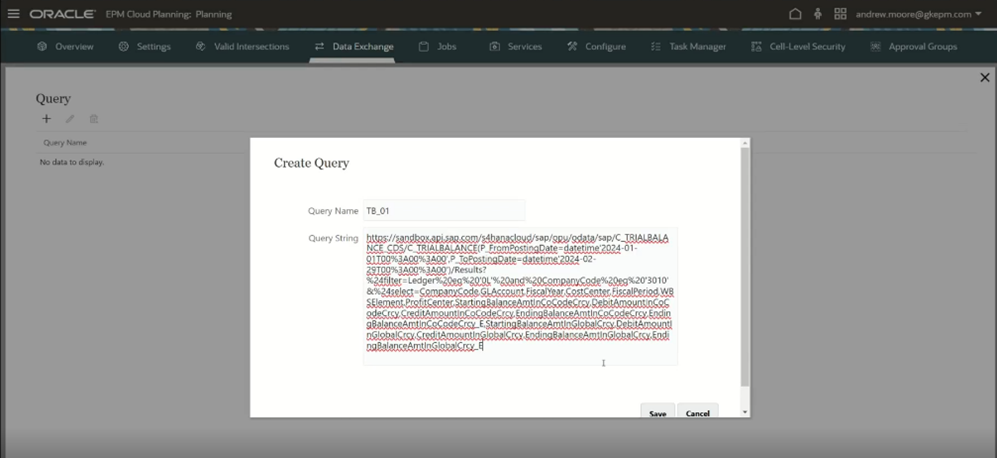
Task: Switch to the Approval Groups tab
Action: 914,46
